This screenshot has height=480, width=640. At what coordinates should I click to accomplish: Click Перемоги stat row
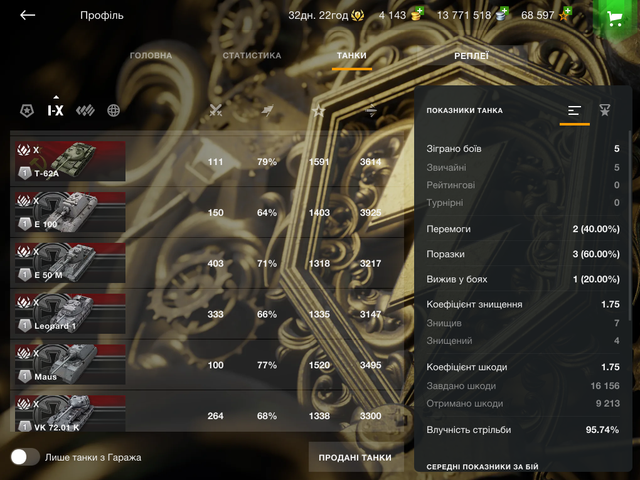(x=523, y=229)
